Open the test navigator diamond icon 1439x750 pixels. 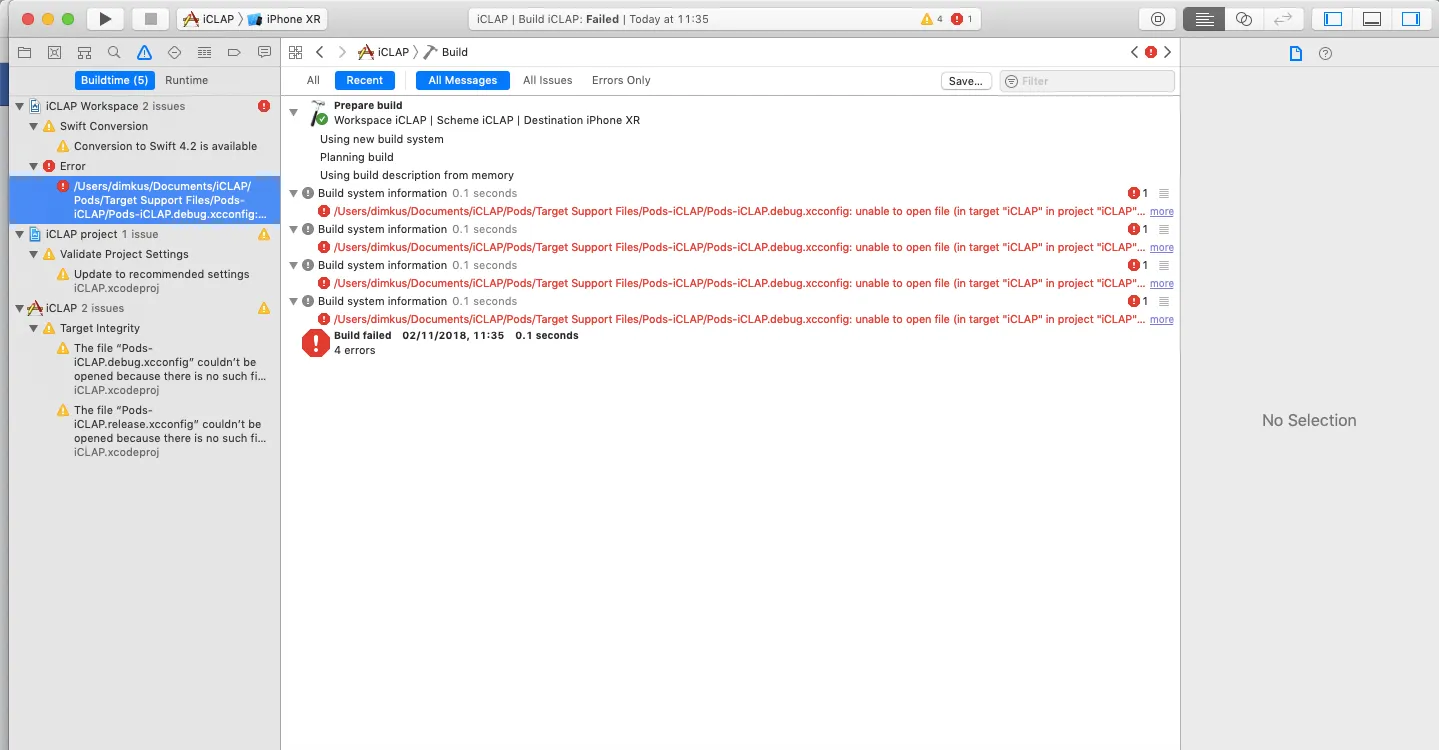[174, 52]
